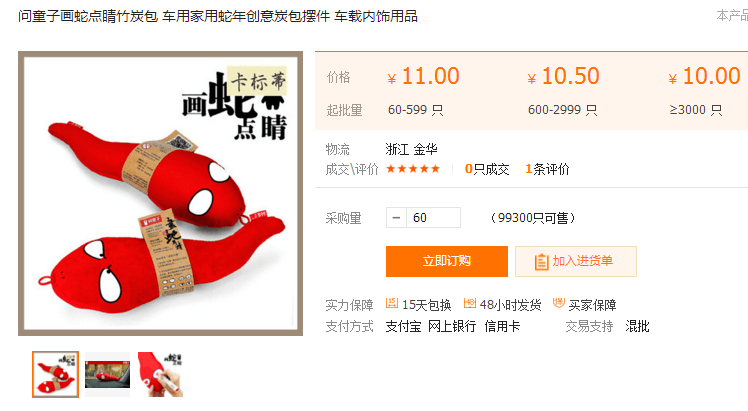Click the ¥11.00 price tier
Image resolution: width=748 pixels, height=411 pixels.
click(424, 76)
